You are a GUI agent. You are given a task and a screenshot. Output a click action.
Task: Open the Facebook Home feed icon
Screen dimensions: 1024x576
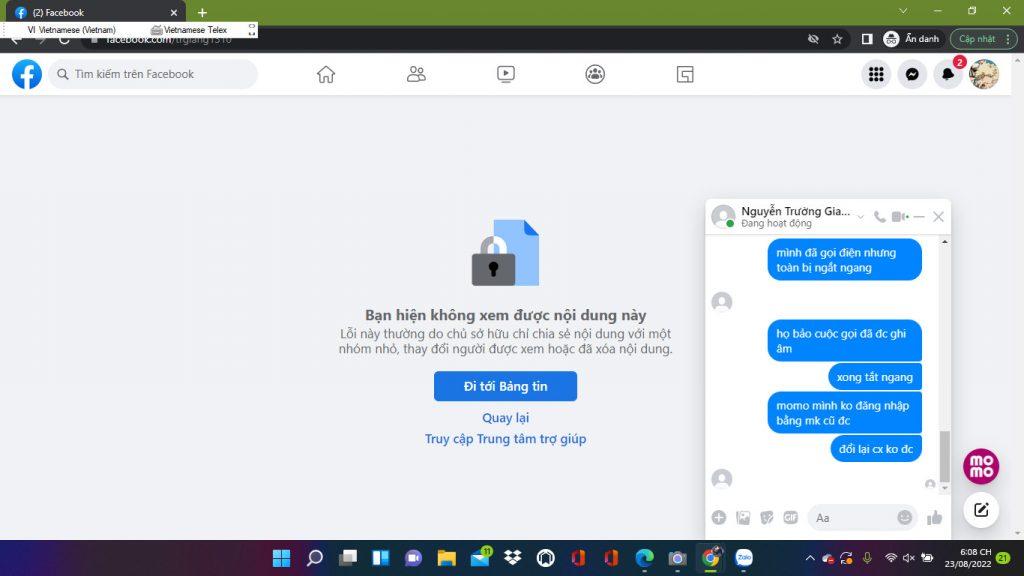pos(326,74)
